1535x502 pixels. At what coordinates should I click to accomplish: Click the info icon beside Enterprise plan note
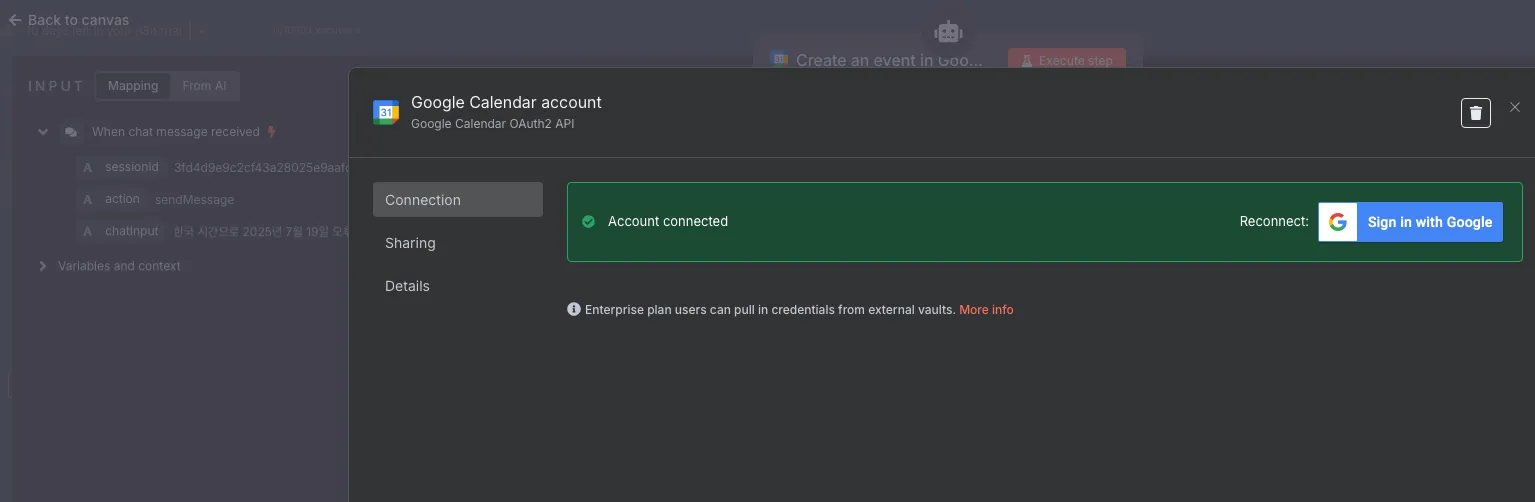(x=574, y=310)
